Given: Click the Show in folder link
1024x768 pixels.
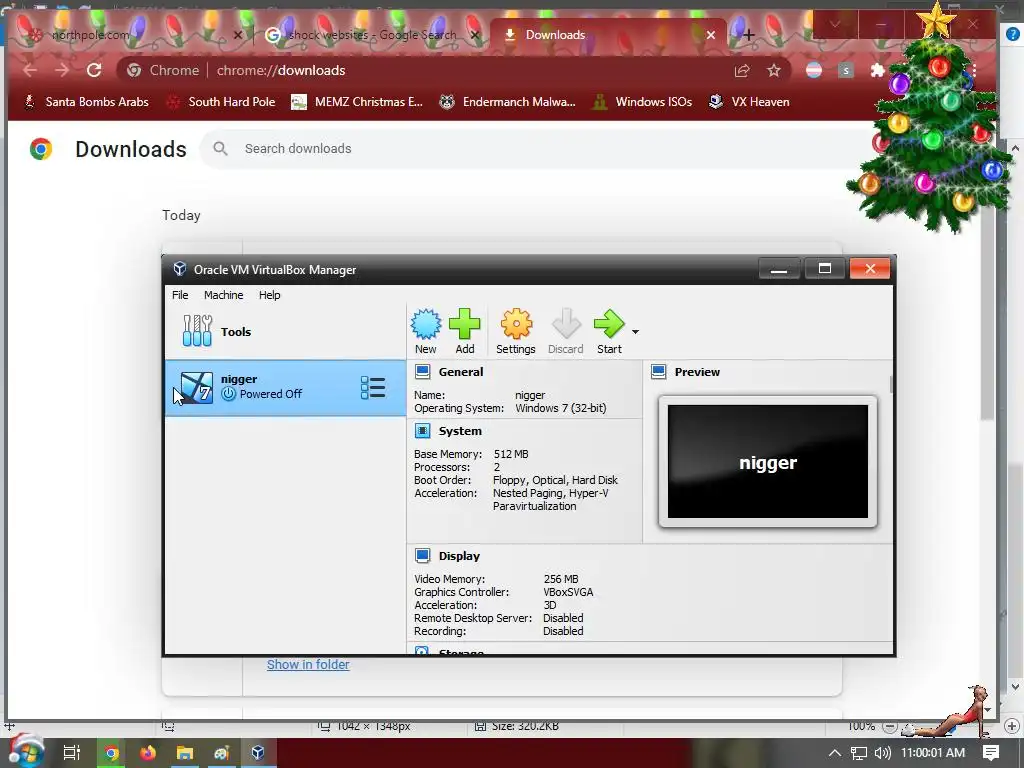Looking at the screenshot, I should (308, 665).
